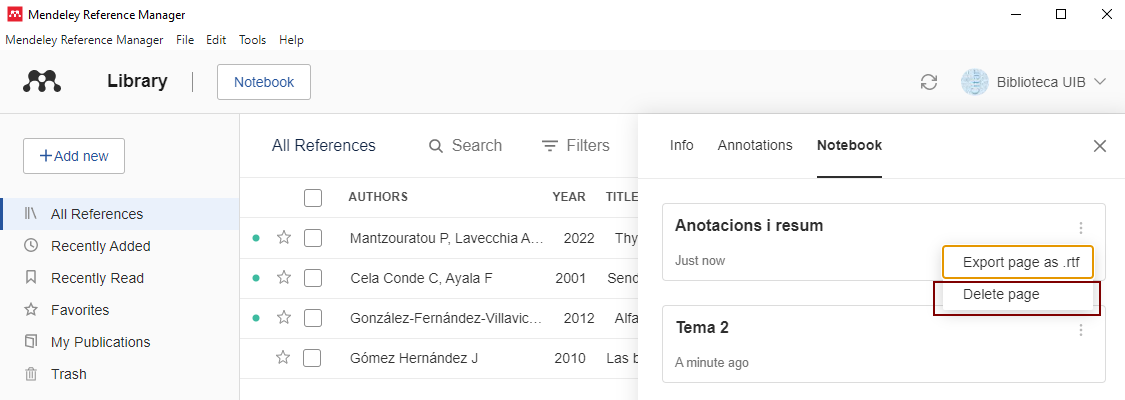Click the Recently Read bookmark icon
The height and width of the screenshot is (400, 1125).
[x=31, y=277]
